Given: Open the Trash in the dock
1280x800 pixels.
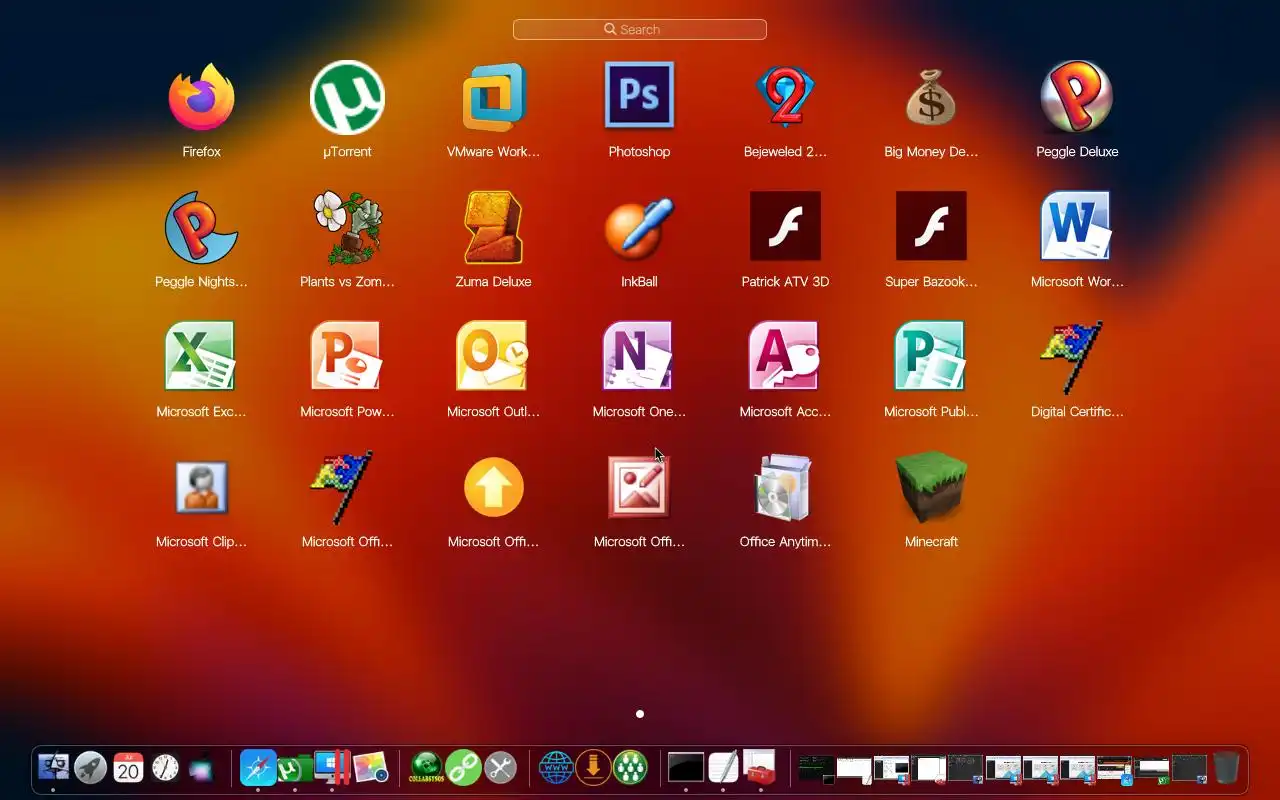Looking at the screenshot, I should tap(1226, 768).
